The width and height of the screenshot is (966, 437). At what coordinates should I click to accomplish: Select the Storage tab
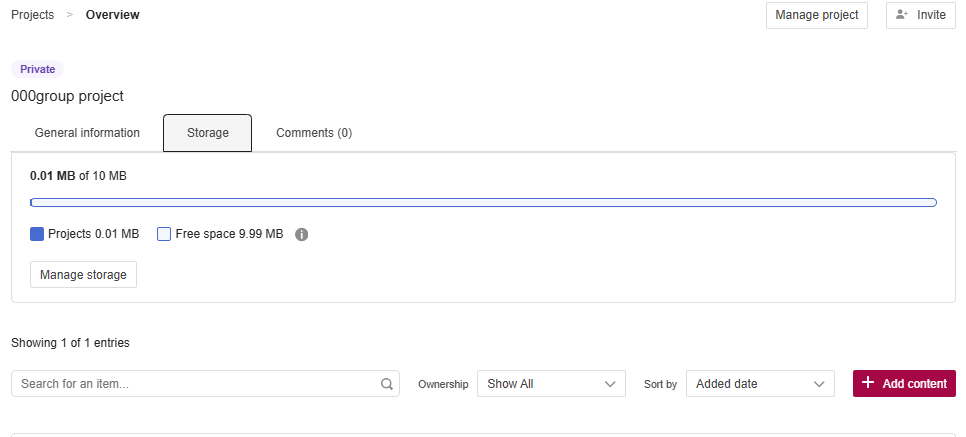click(208, 133)
